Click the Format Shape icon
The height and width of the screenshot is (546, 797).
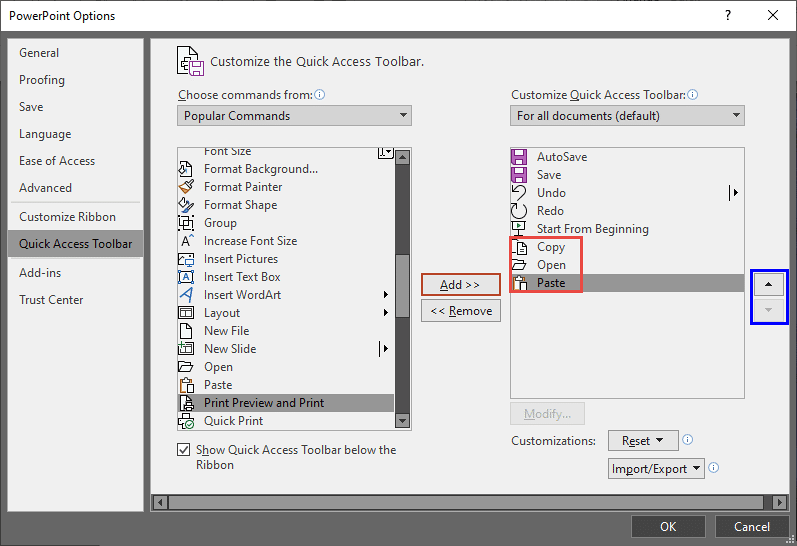186,205
